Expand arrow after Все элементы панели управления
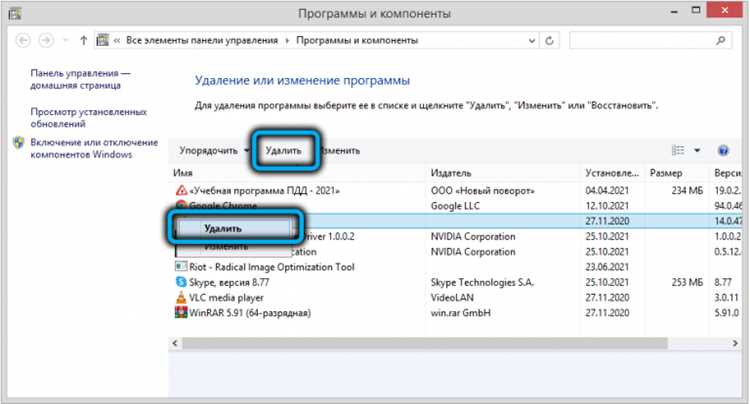 point(287,41)
